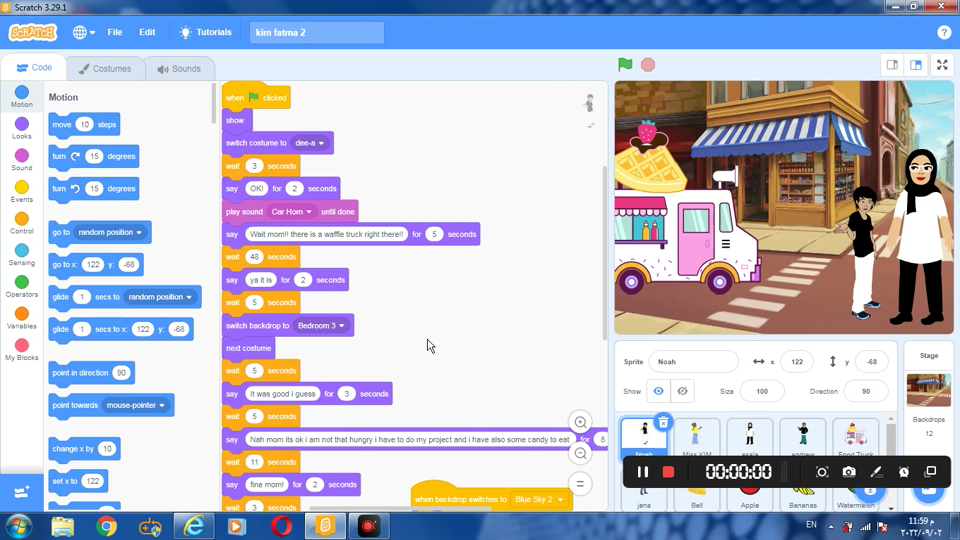The height and width of the screenshot is (540, 960).
Task: Select the Looks block category
Action: (x=21, y=129)
